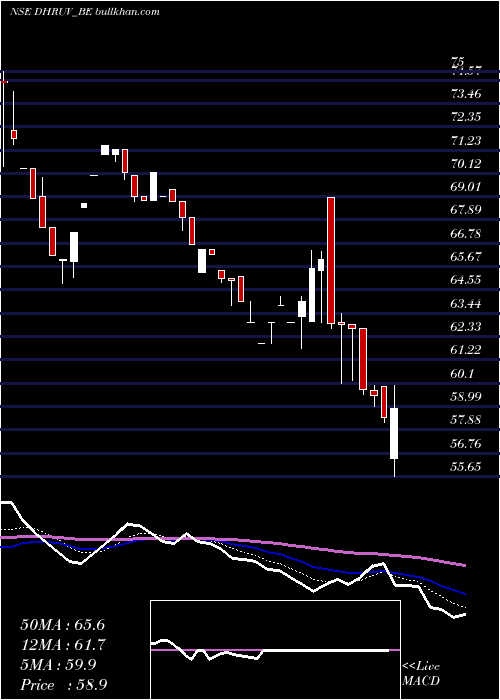Click the 58.99 price axis label
The height and width of the screenshot is (700, 500).
466,396
